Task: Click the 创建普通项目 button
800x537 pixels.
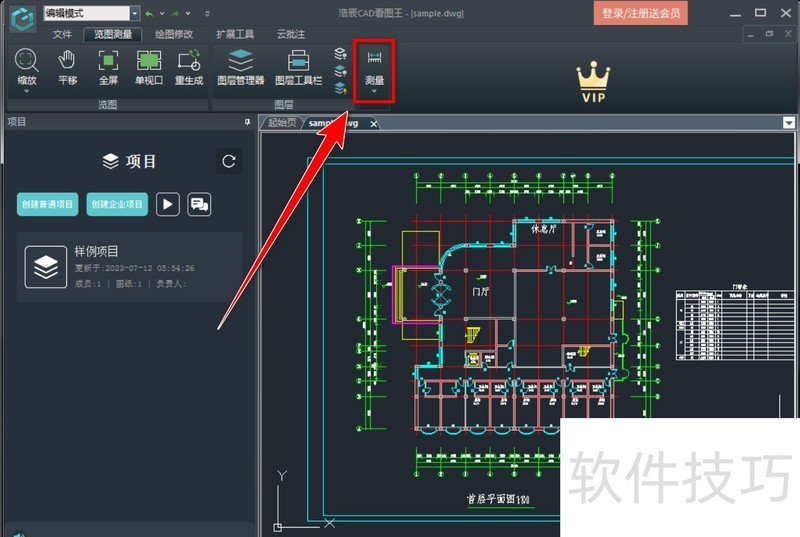Action: tap(47, 204)
